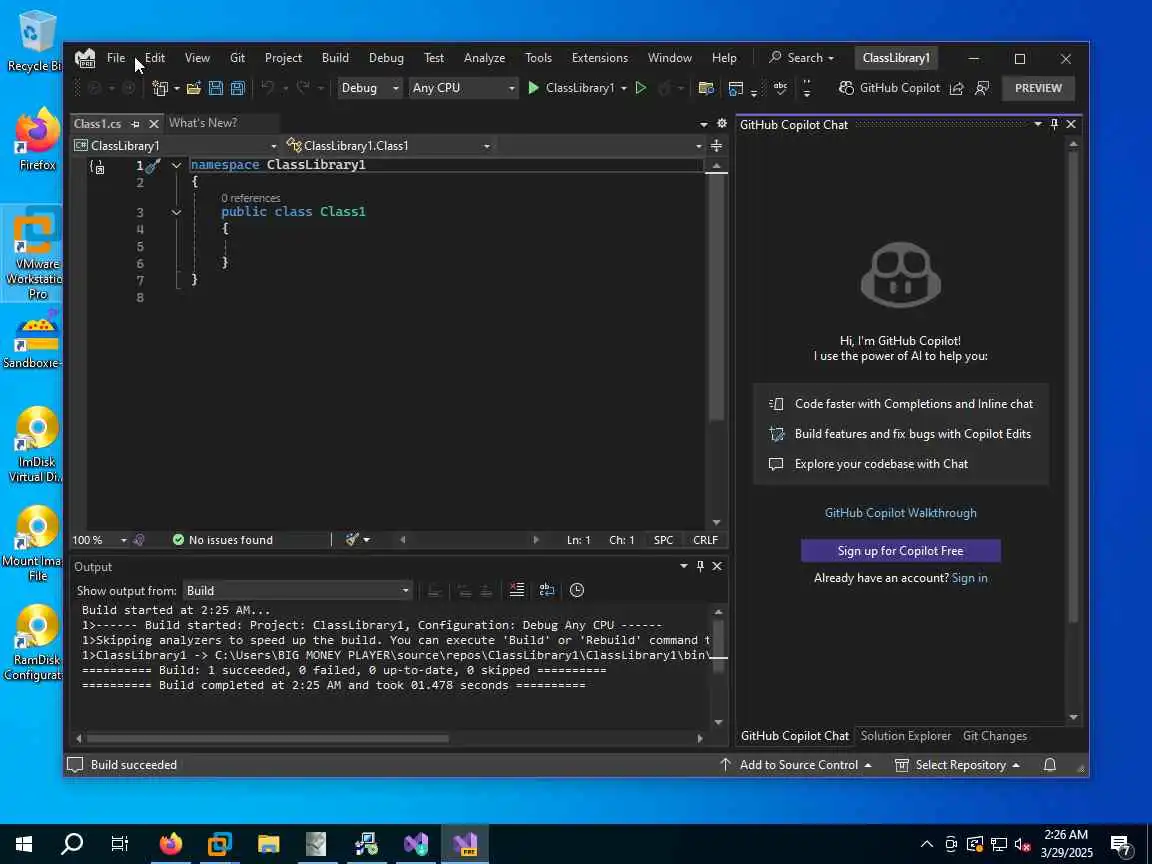This screenshot has width=1152, height=864.
Task: Open the 'Show output from' Build dropdown
Action: pyautogui.click(x=297, y=591)
